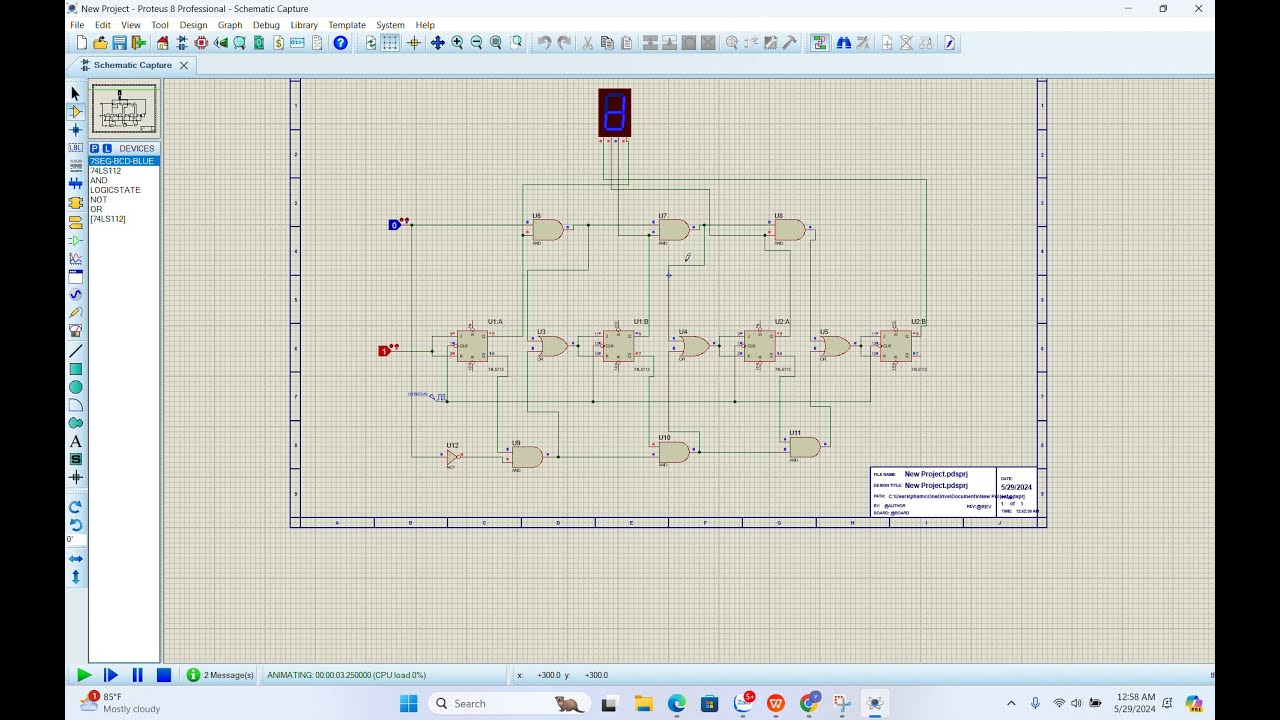Click the P pick devices button
1280x720 pixels.
click(95, 148)
